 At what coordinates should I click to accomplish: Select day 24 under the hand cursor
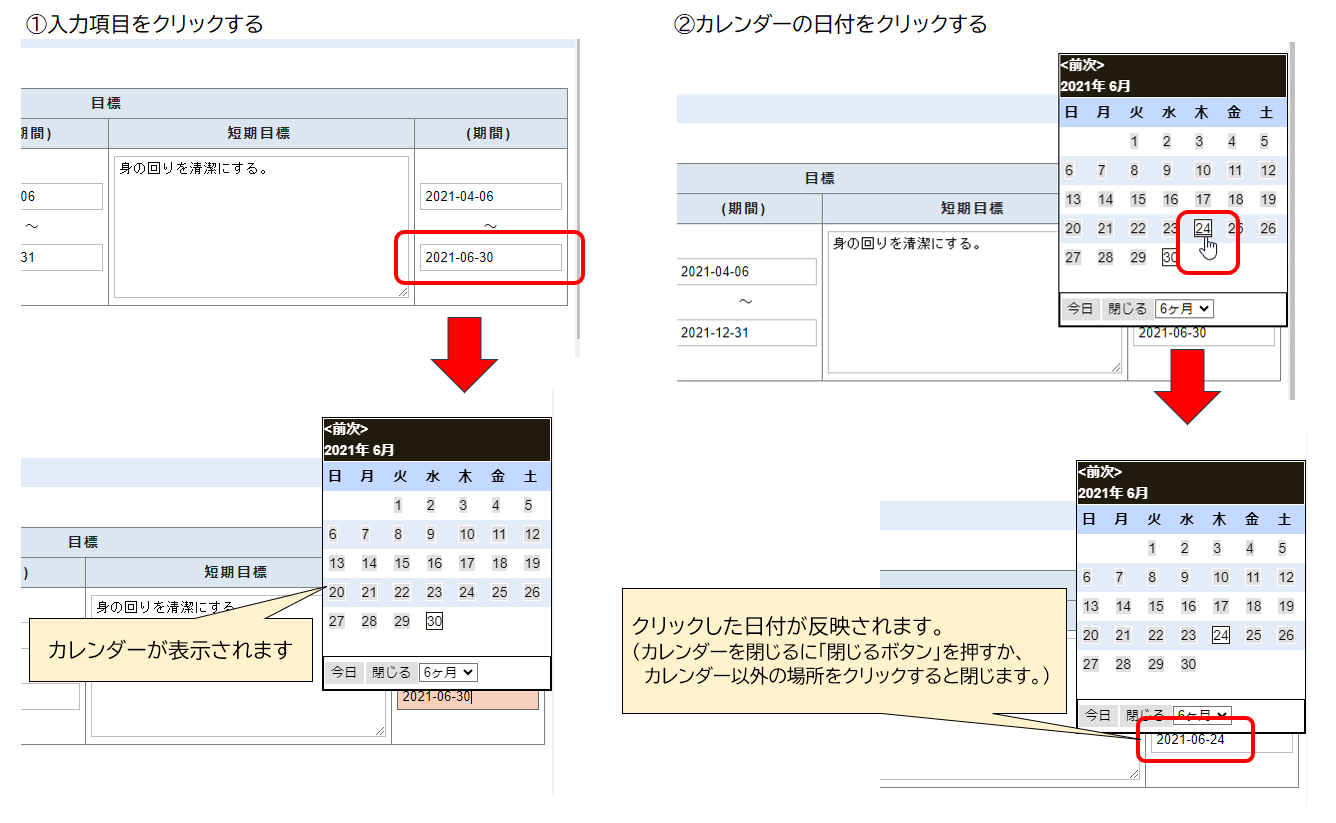[1203, 229]
